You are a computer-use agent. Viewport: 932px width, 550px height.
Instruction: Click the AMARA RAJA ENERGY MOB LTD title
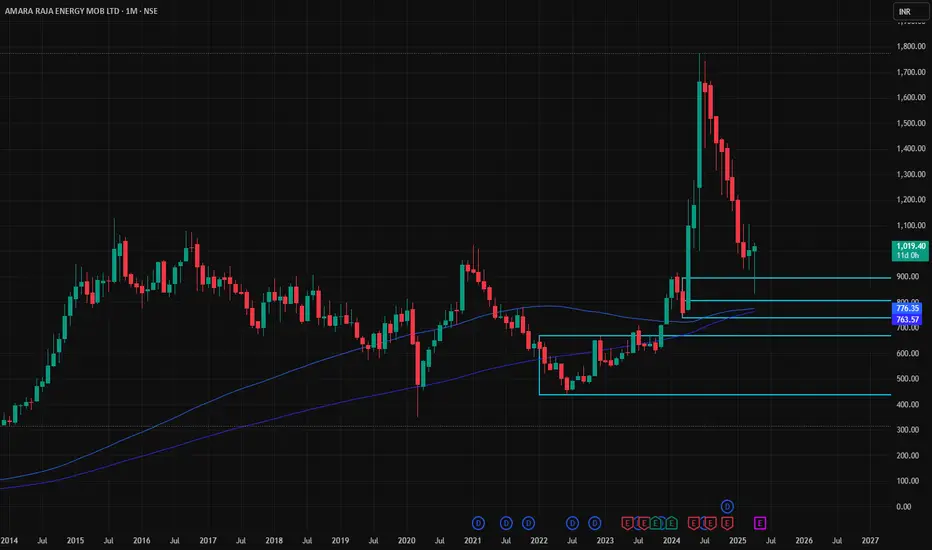click(62, 11)
